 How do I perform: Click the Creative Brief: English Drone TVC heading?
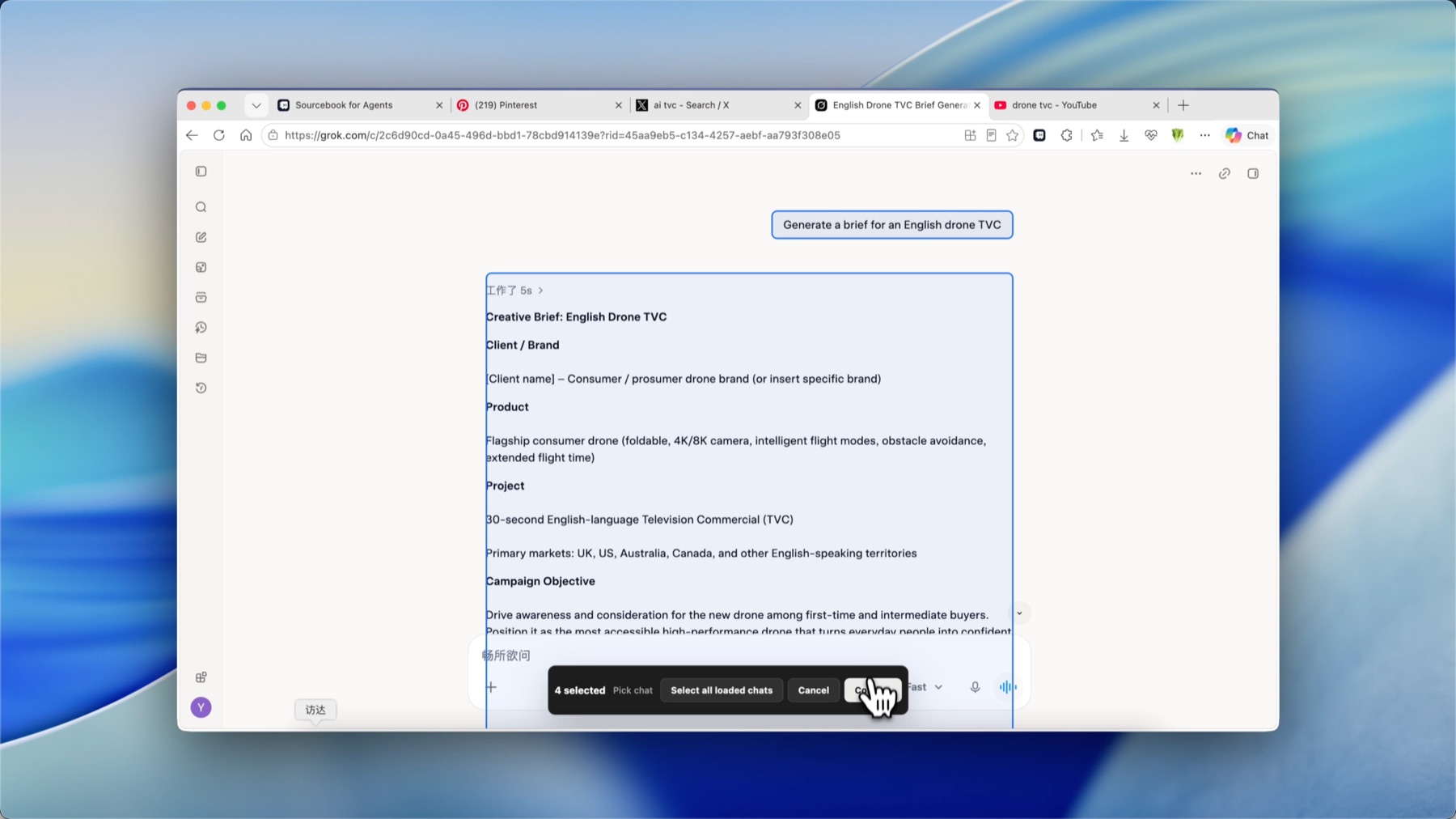[x=577, y=317]
